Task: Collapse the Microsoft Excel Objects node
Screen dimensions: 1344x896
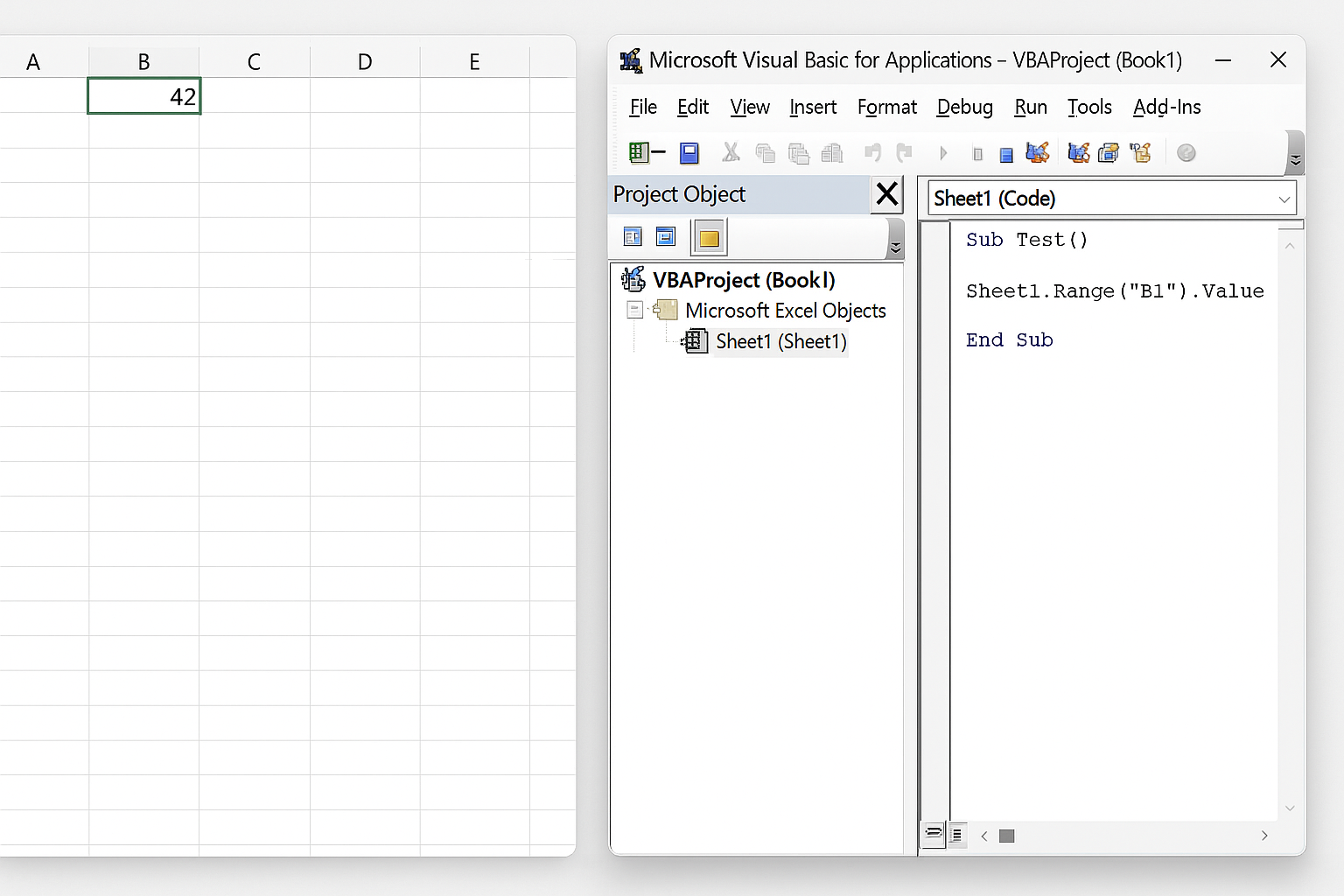Action: (x=635, y=310)
